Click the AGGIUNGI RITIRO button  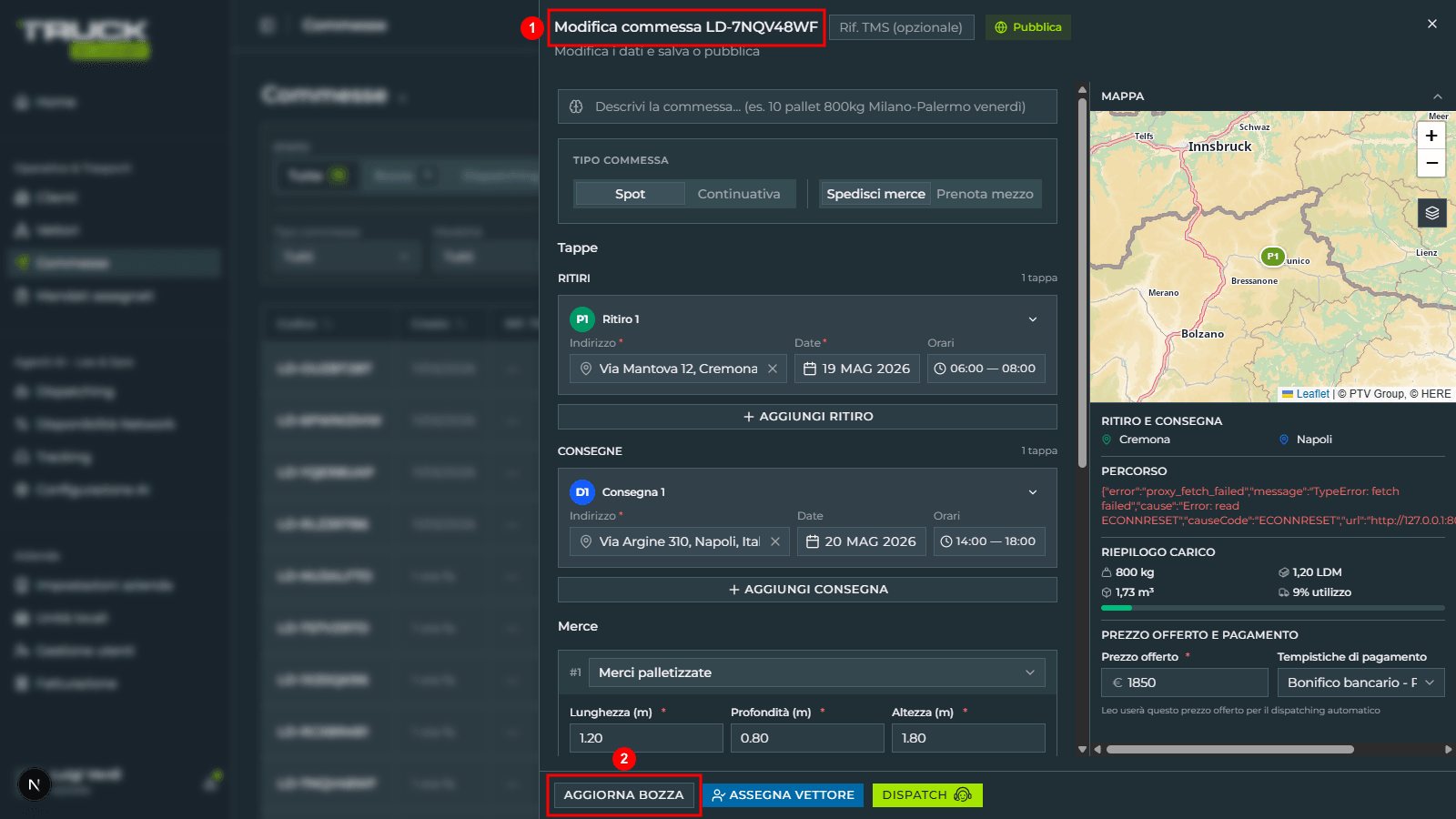[807, 417]
